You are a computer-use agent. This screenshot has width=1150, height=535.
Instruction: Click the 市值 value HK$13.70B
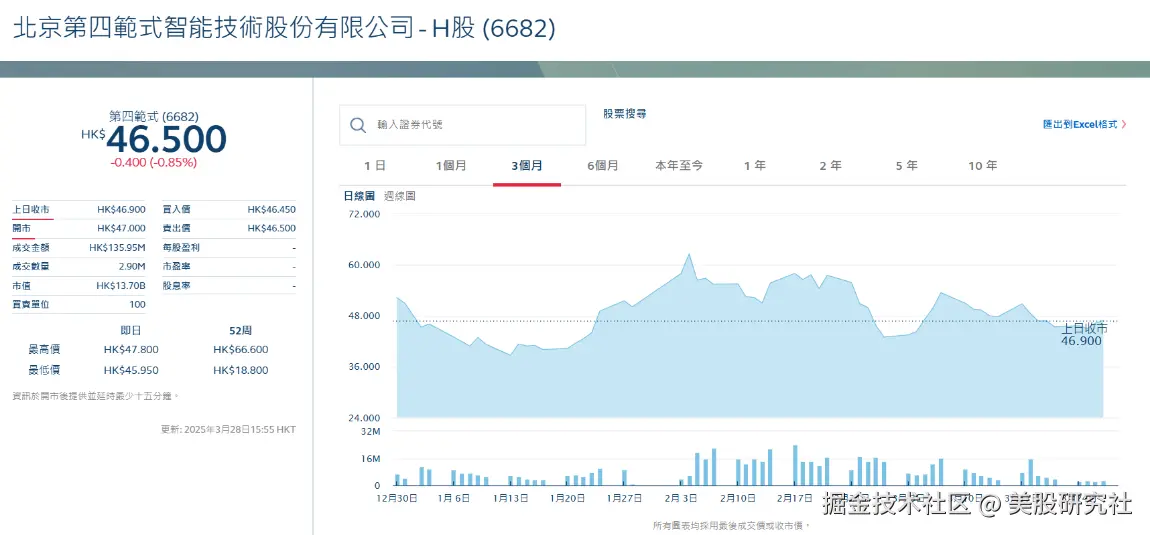click(x=121, y=285)
